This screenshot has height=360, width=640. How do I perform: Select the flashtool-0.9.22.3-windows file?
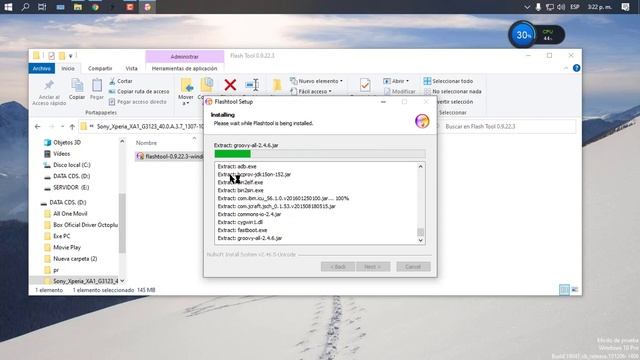[169, 156]
